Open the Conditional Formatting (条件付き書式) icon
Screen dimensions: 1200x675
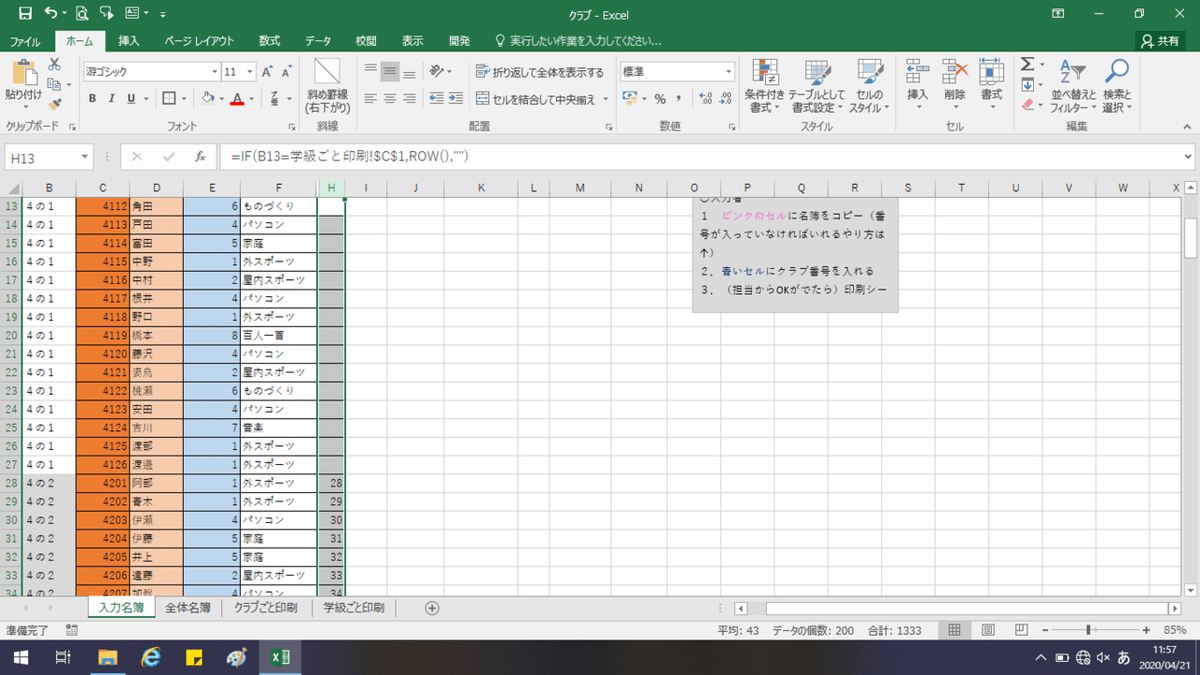765,87
